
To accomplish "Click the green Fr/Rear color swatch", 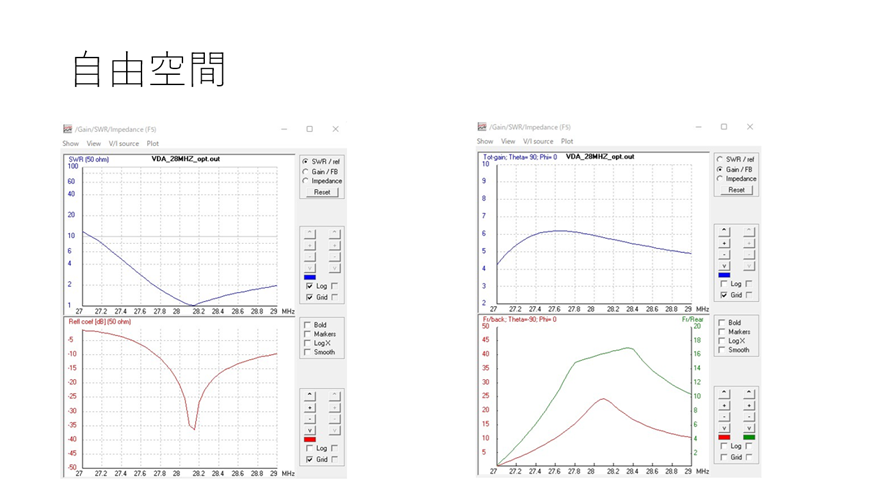I will pyautogui.click(x=748, y=437).
